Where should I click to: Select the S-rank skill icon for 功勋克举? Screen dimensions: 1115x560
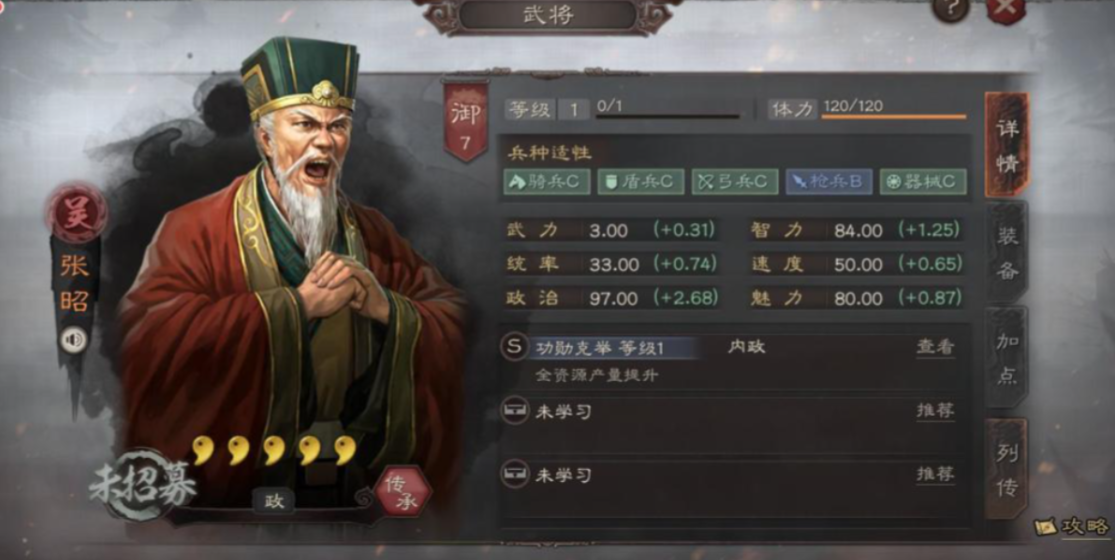(513, 347)
